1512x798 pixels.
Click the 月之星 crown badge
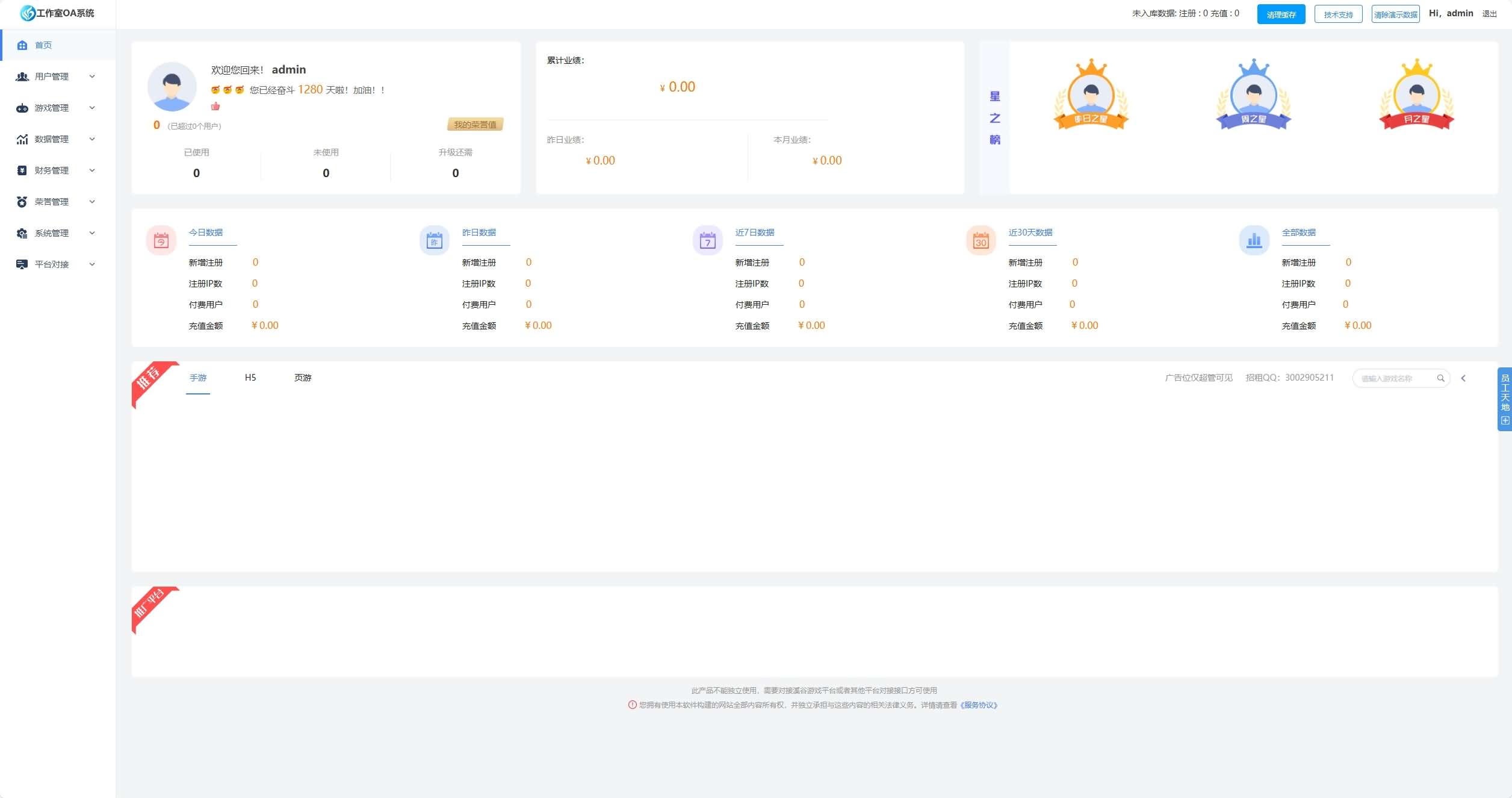click(1416, 95)
